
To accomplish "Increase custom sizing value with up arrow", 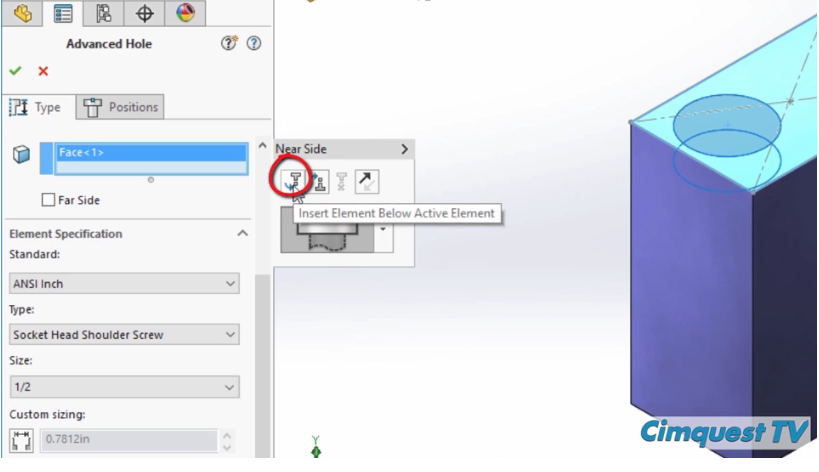I will pos(227,435).
